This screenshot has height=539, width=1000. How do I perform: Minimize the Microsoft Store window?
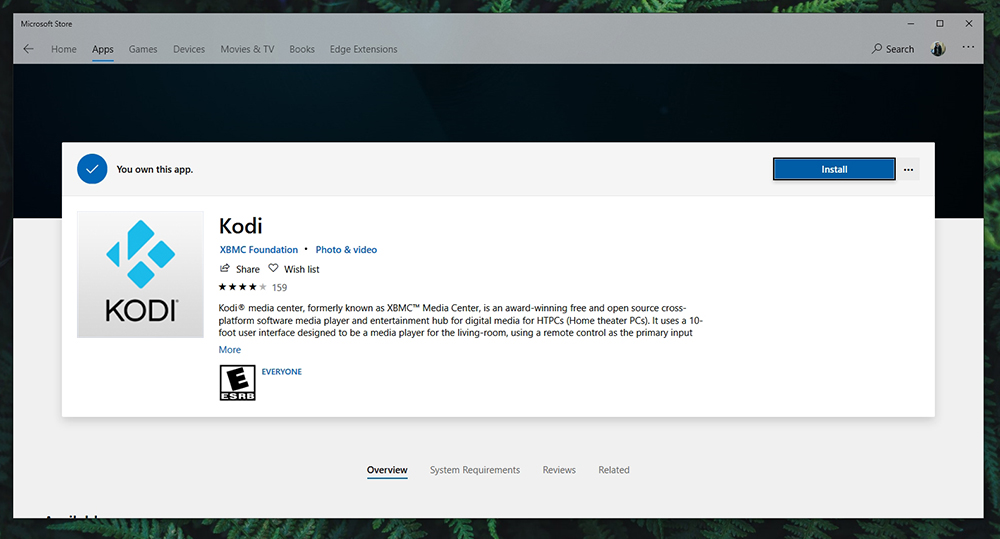coord(911,24)
